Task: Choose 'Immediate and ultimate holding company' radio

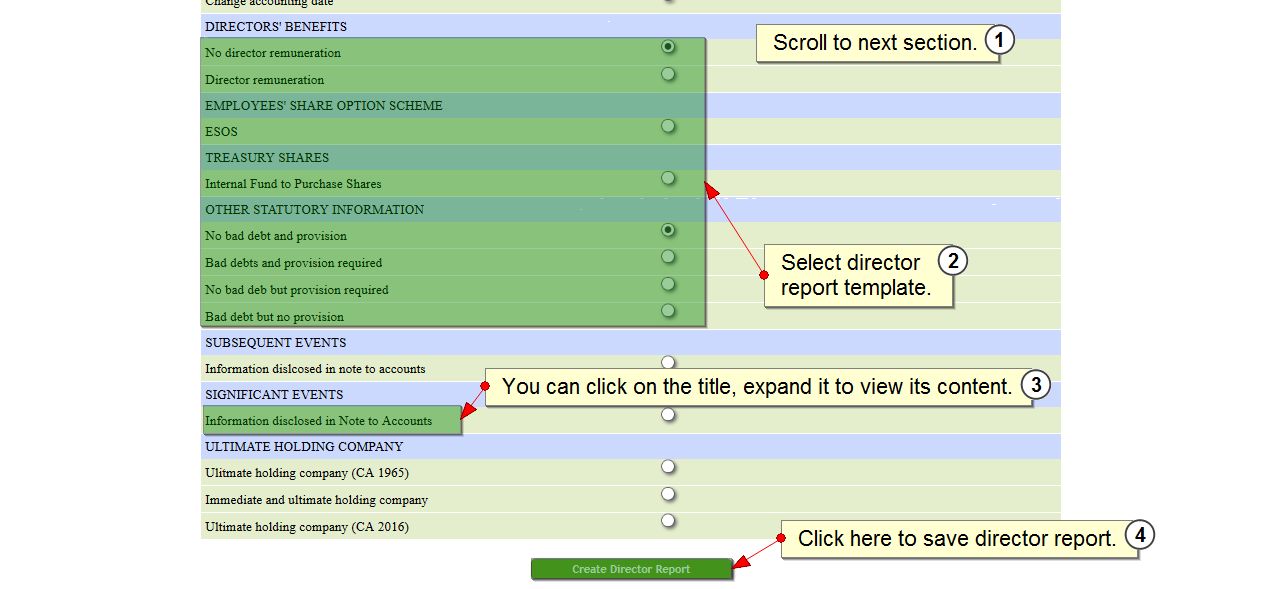Action: click(668, 494)
